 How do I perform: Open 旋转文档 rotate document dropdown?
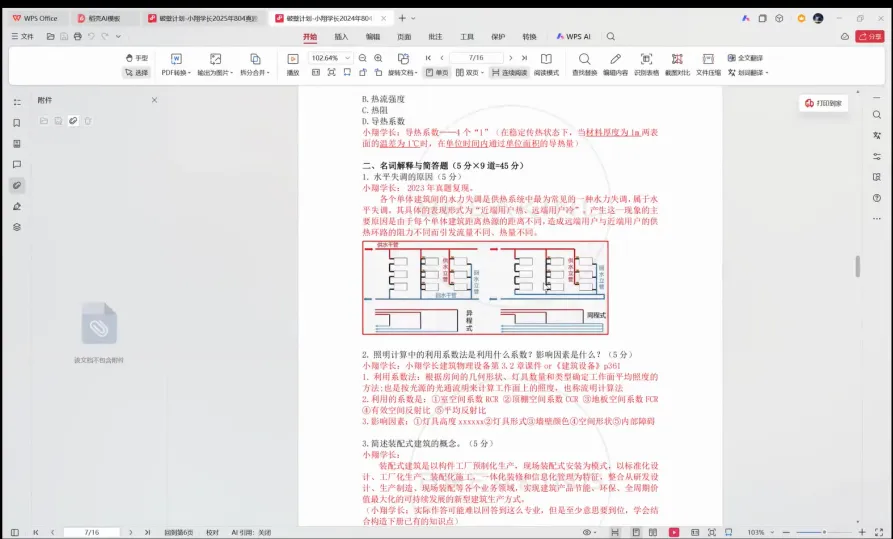pyautogui.click(x=403, y=65)
